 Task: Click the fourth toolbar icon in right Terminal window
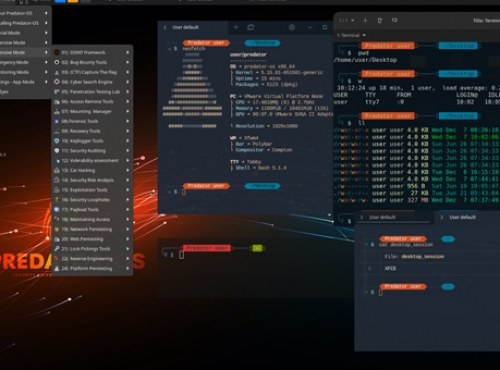(395, 21)
